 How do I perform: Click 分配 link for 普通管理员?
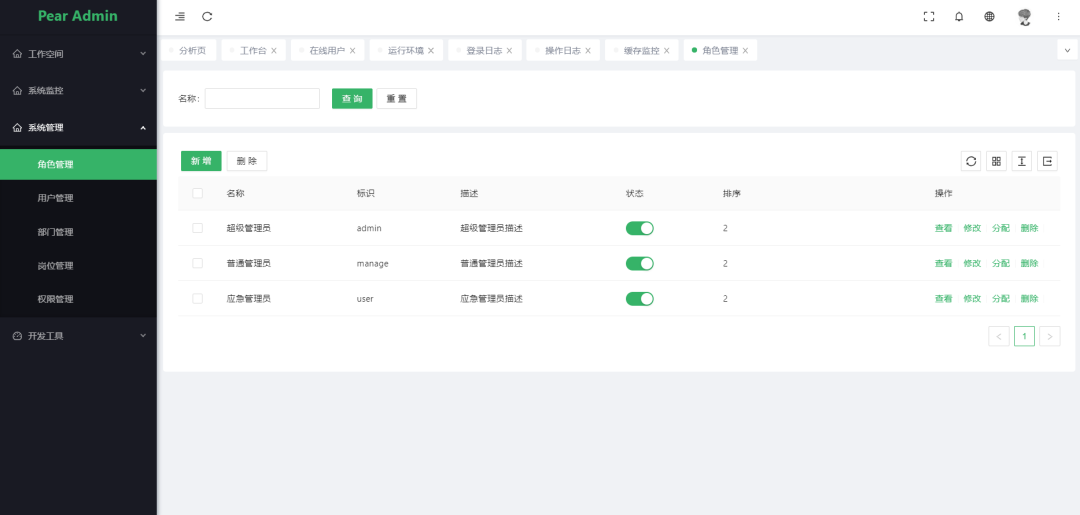pos(1001,263)
